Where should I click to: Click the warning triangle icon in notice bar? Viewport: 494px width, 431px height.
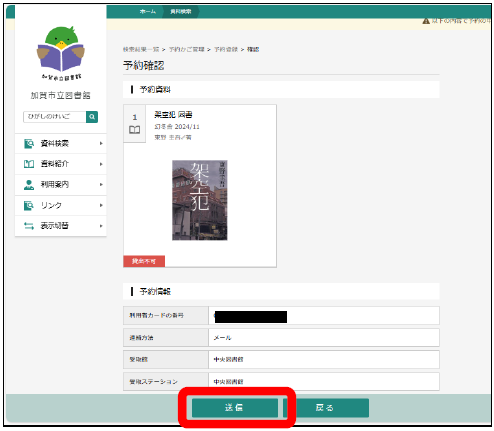[426, 21]
